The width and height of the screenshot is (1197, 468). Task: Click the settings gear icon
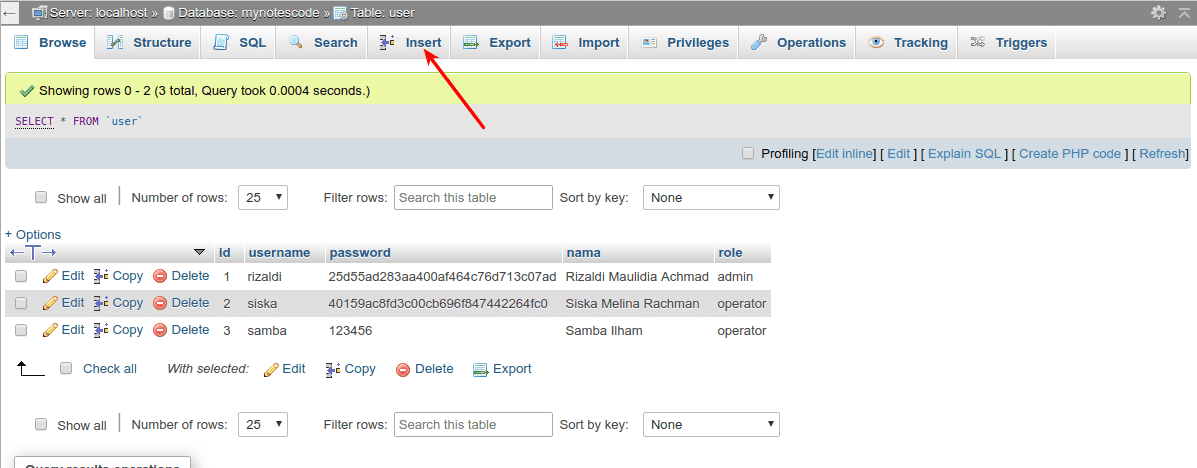click(1159, 12)
